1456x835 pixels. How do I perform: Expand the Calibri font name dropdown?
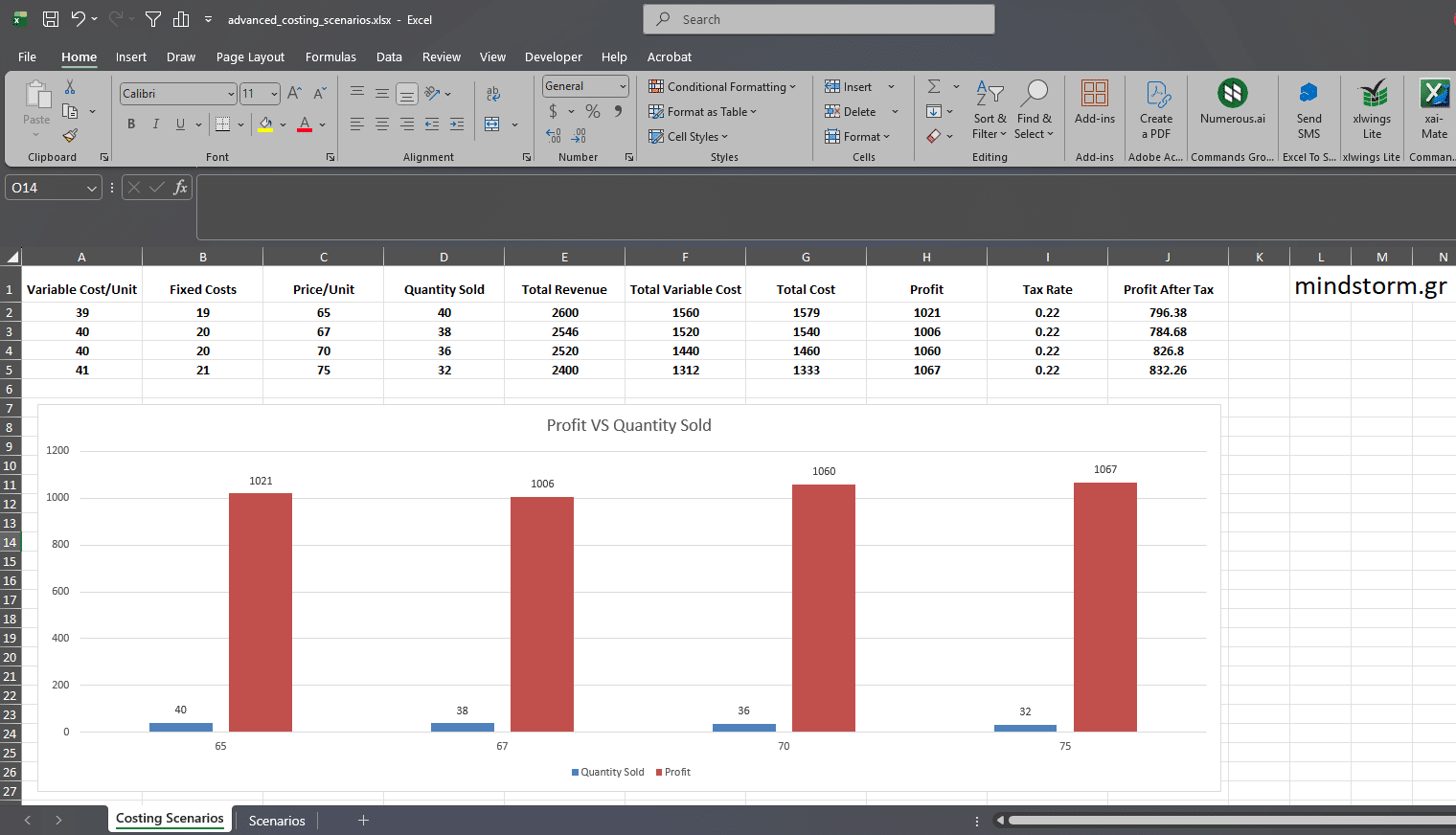pyautogui.click(x=231, y=94)
